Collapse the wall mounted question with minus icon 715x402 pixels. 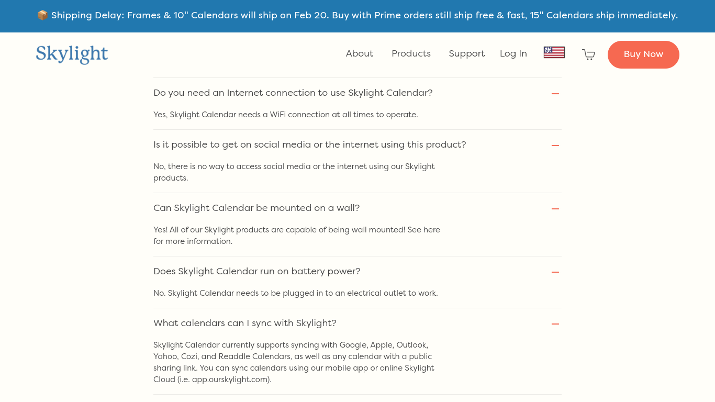[x=555, y=209]
